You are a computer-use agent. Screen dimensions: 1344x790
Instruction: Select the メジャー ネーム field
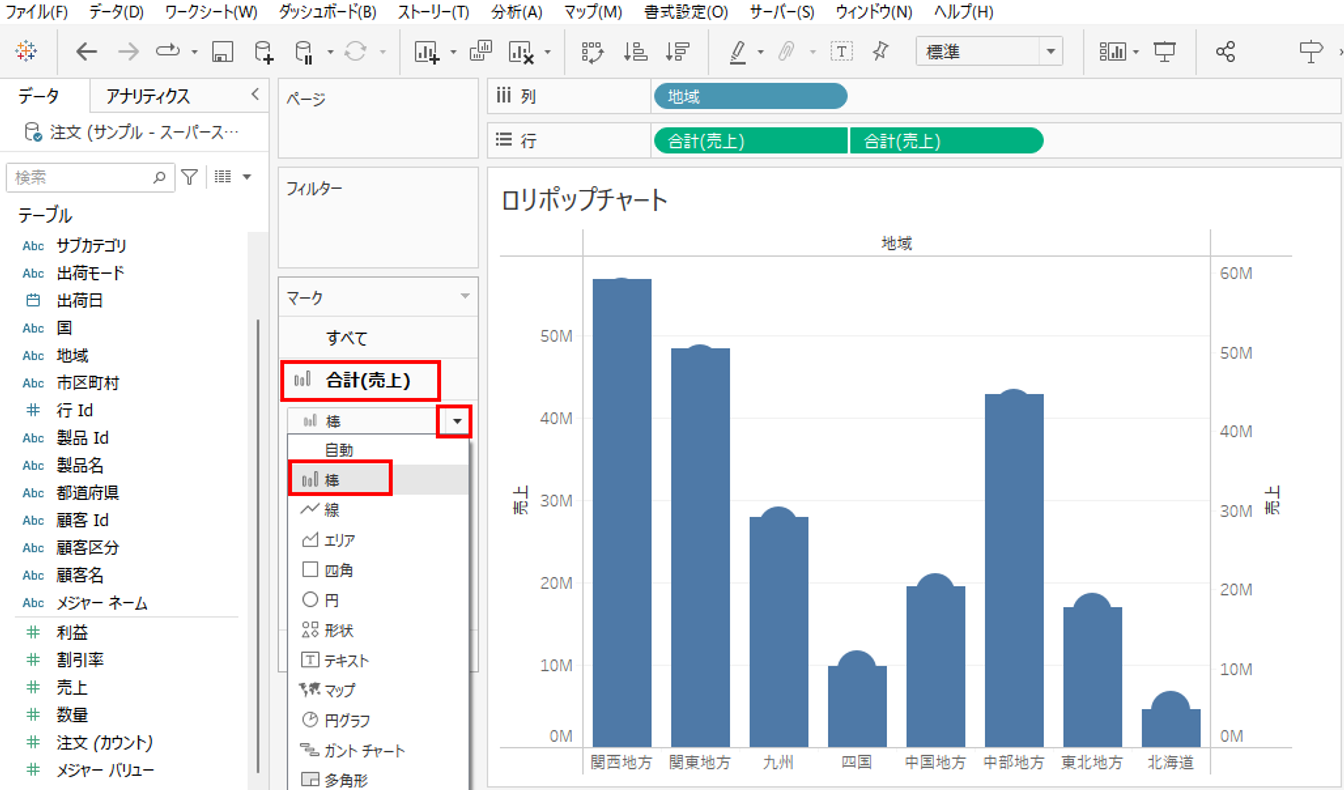point(102,603)
